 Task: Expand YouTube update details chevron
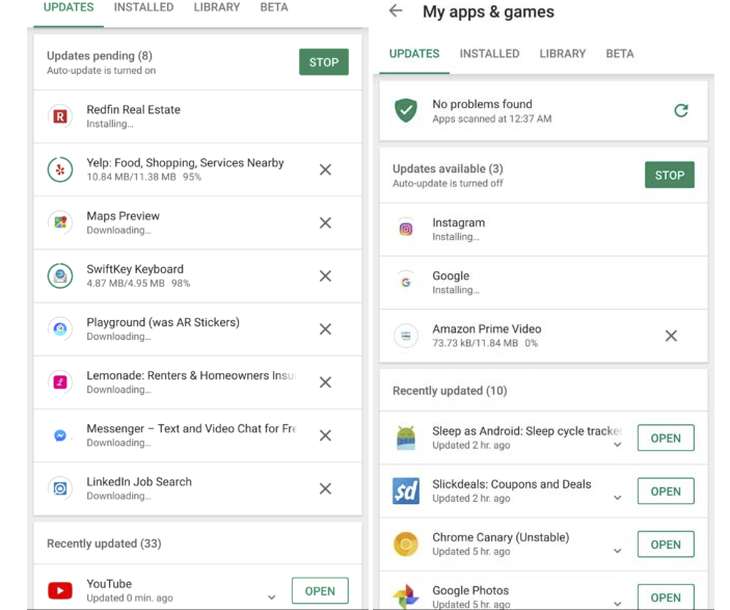(x=271, y=598)
